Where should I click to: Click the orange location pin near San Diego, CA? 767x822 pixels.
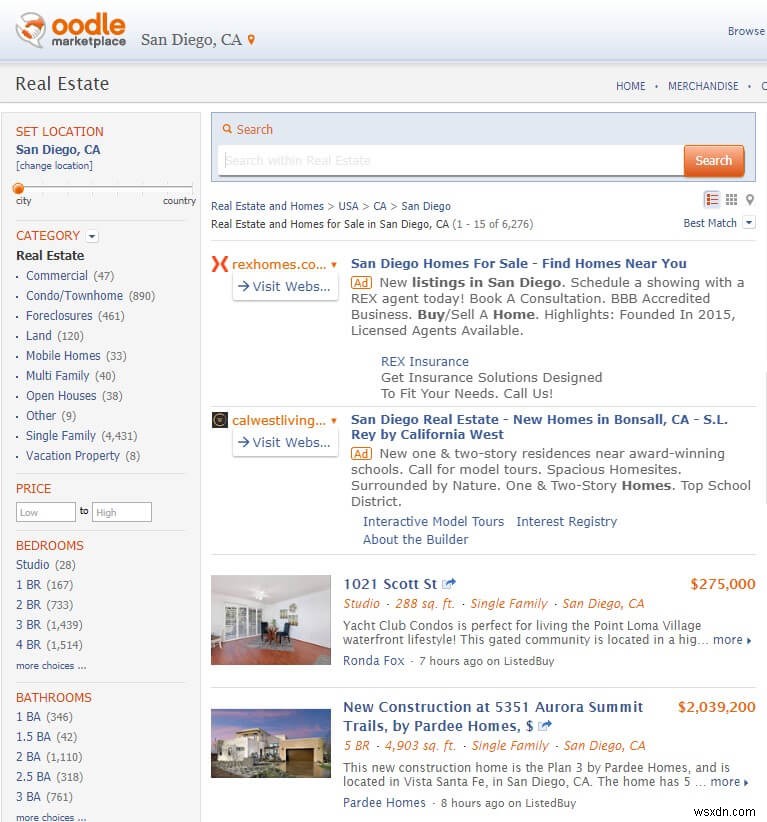click(x=251, y=40)
